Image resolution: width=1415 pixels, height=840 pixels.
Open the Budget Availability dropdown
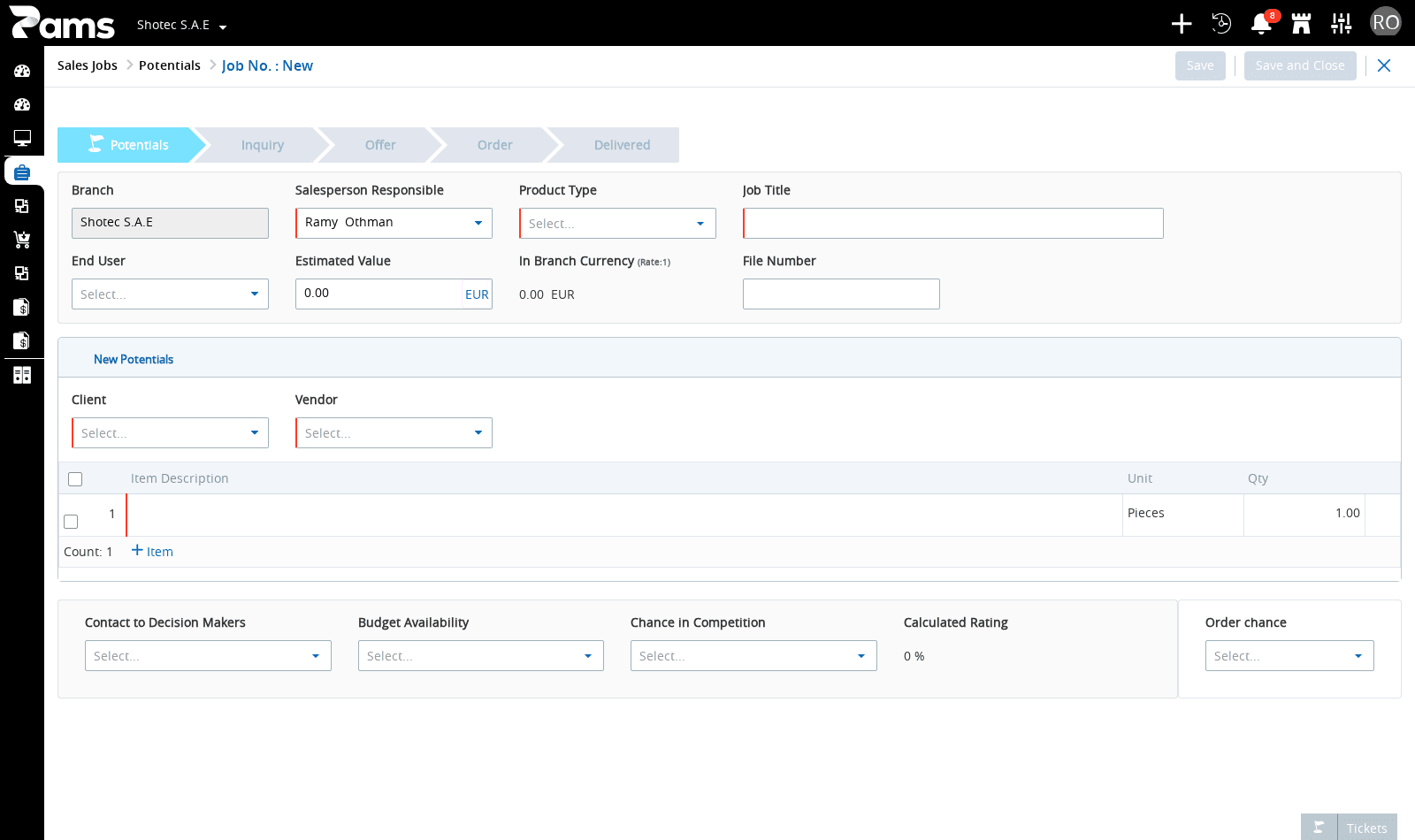click(481, 655)
